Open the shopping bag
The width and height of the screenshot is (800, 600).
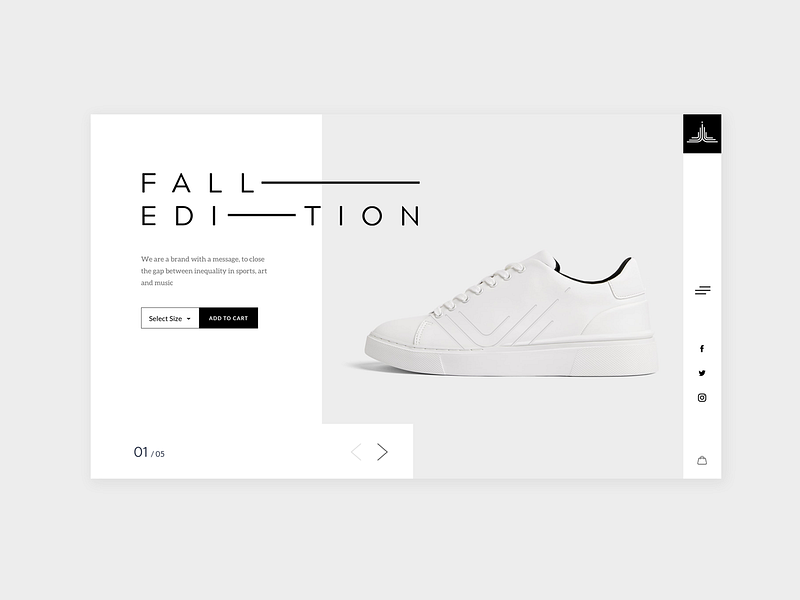coord(702,460)
